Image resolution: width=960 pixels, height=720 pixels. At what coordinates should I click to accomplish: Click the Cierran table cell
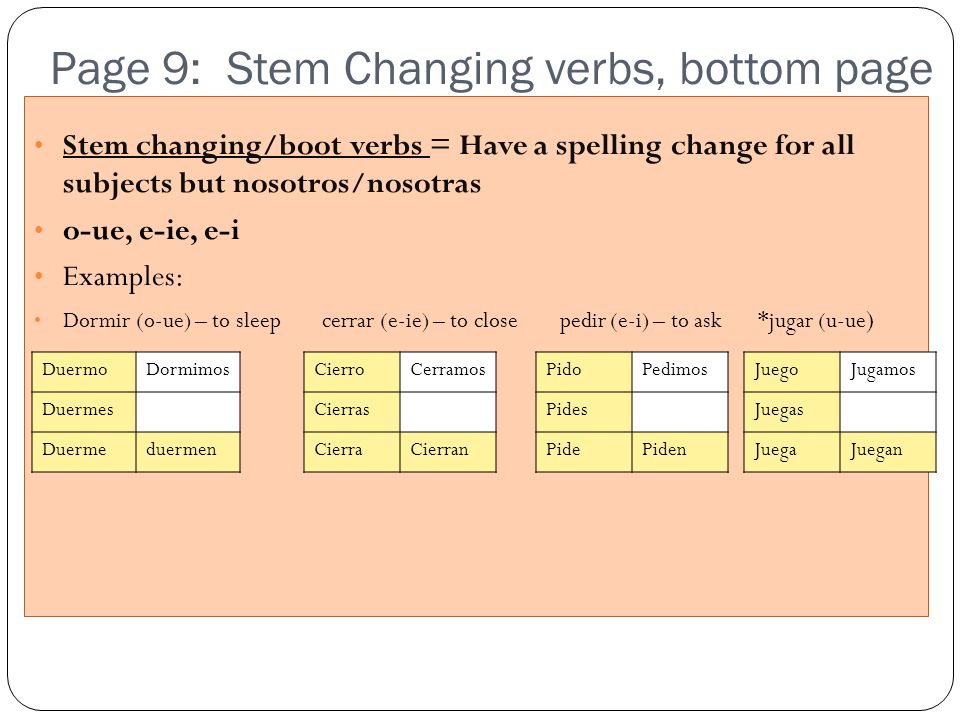tap(448, 452)
